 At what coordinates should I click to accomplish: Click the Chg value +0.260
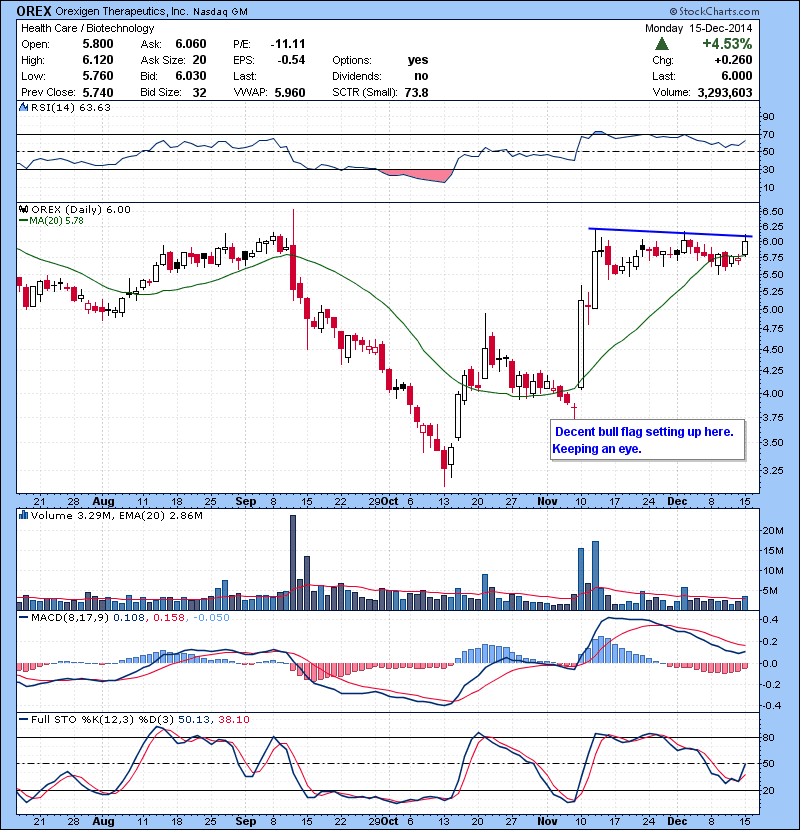point(733,60)
